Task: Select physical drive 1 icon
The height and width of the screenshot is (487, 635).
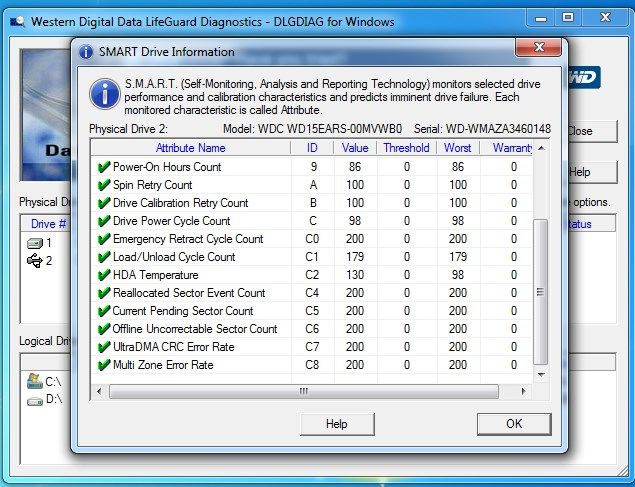Action: click(34, 243)
